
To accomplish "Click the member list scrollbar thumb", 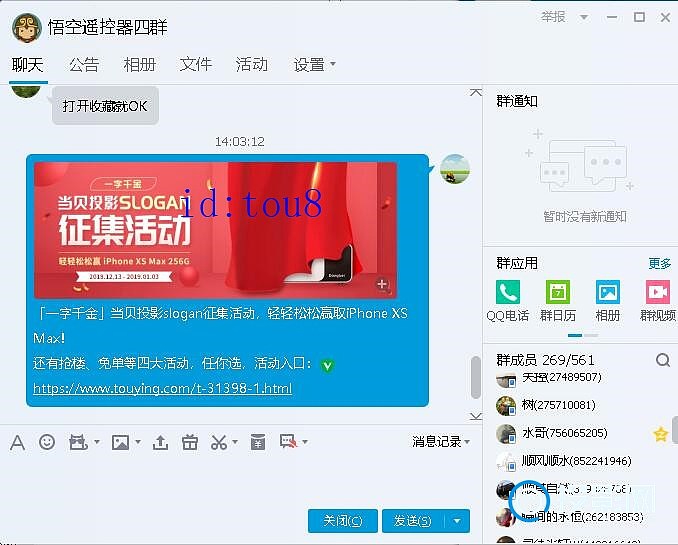I will [675, 430].
